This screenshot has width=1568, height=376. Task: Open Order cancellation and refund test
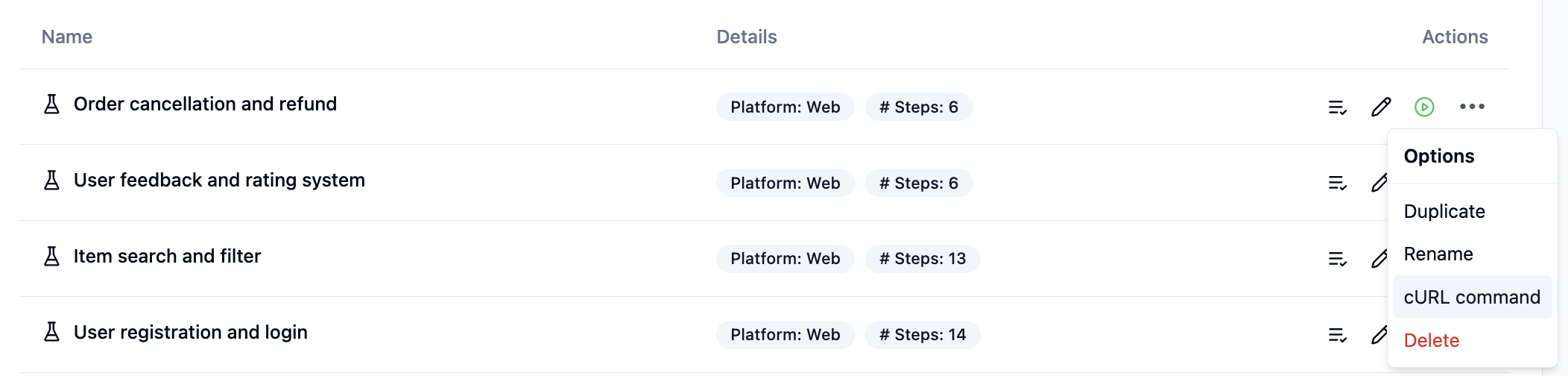205,104
